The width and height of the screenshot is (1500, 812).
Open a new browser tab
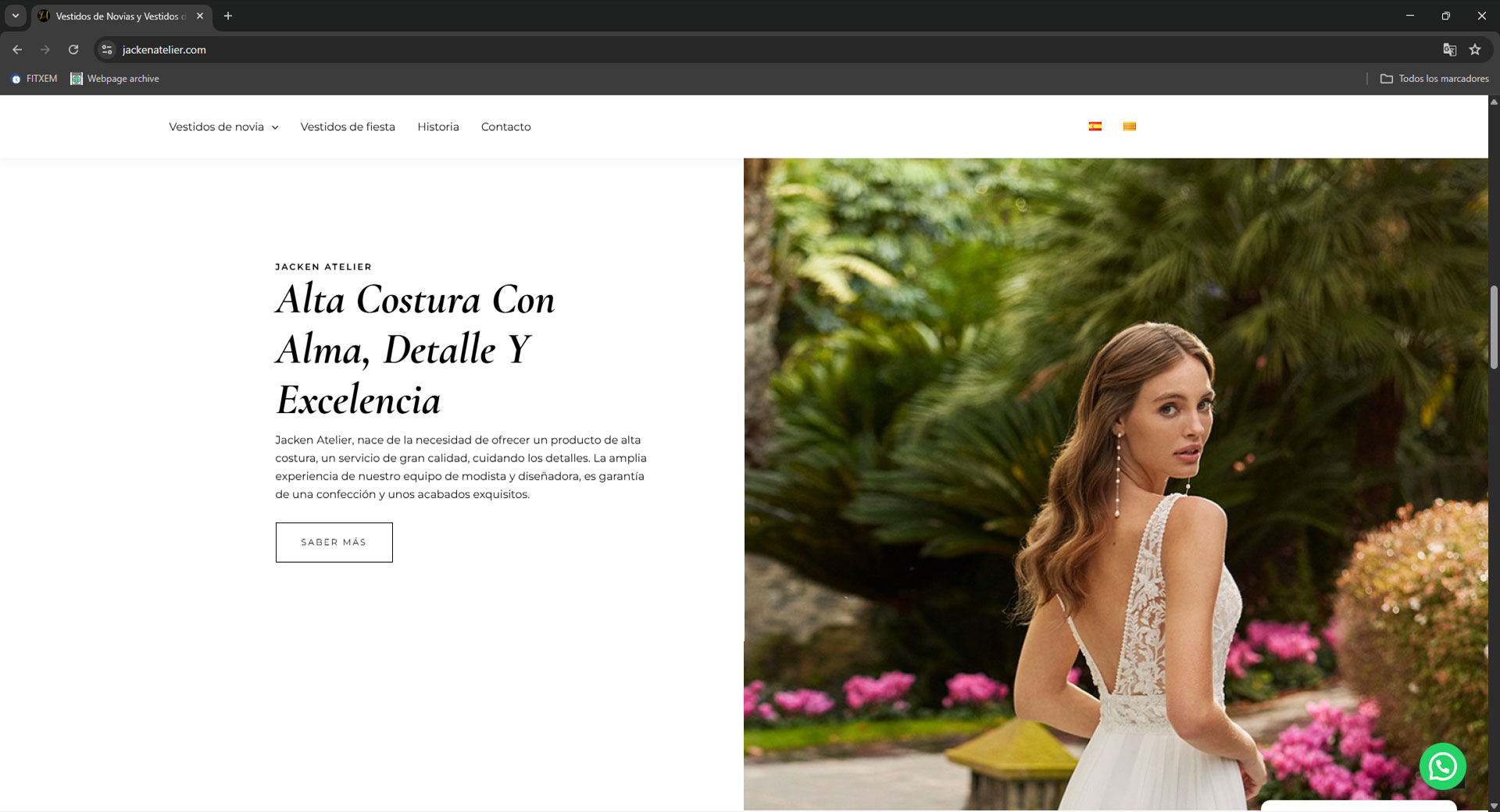tap(228, 16)
